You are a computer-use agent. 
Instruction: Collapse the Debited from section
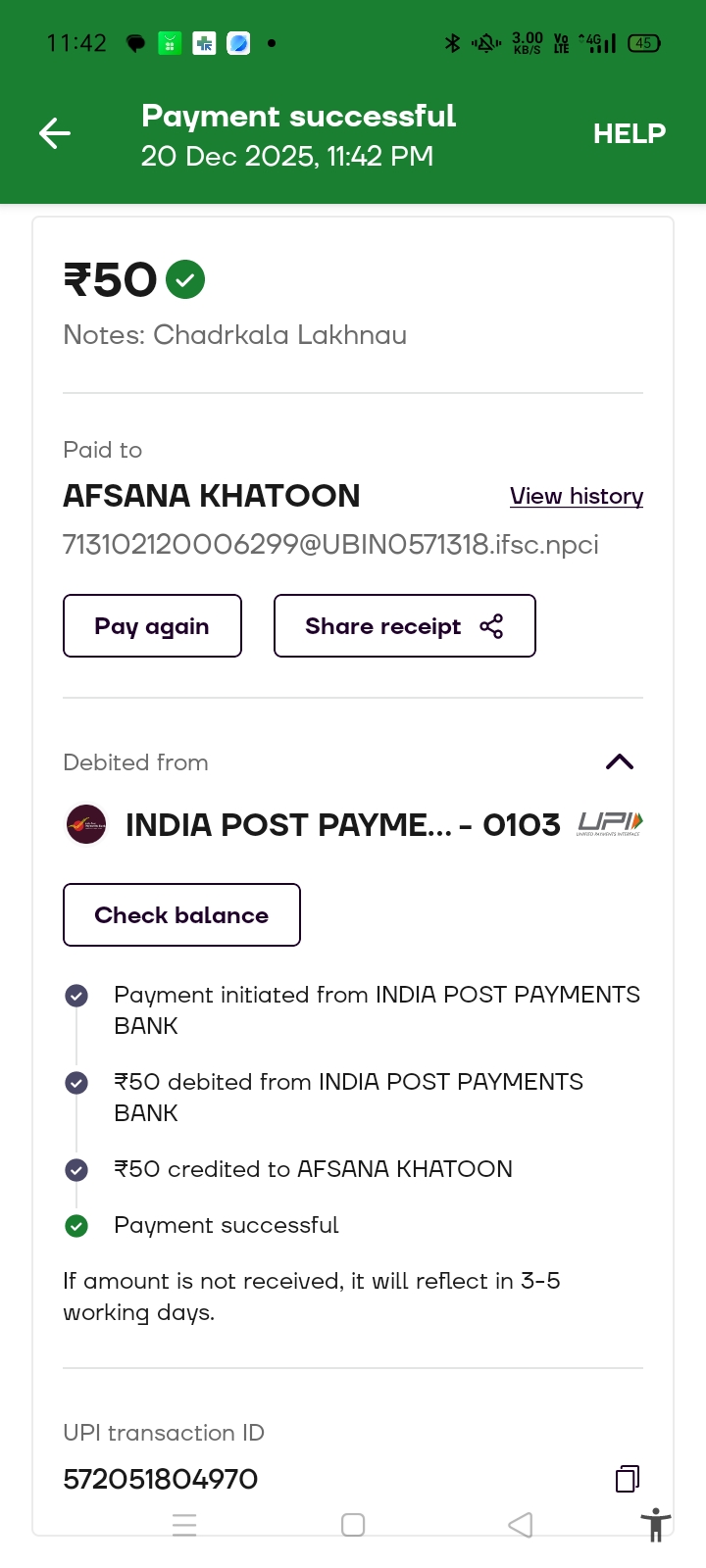pyautogui.click(x=620, y=762)
